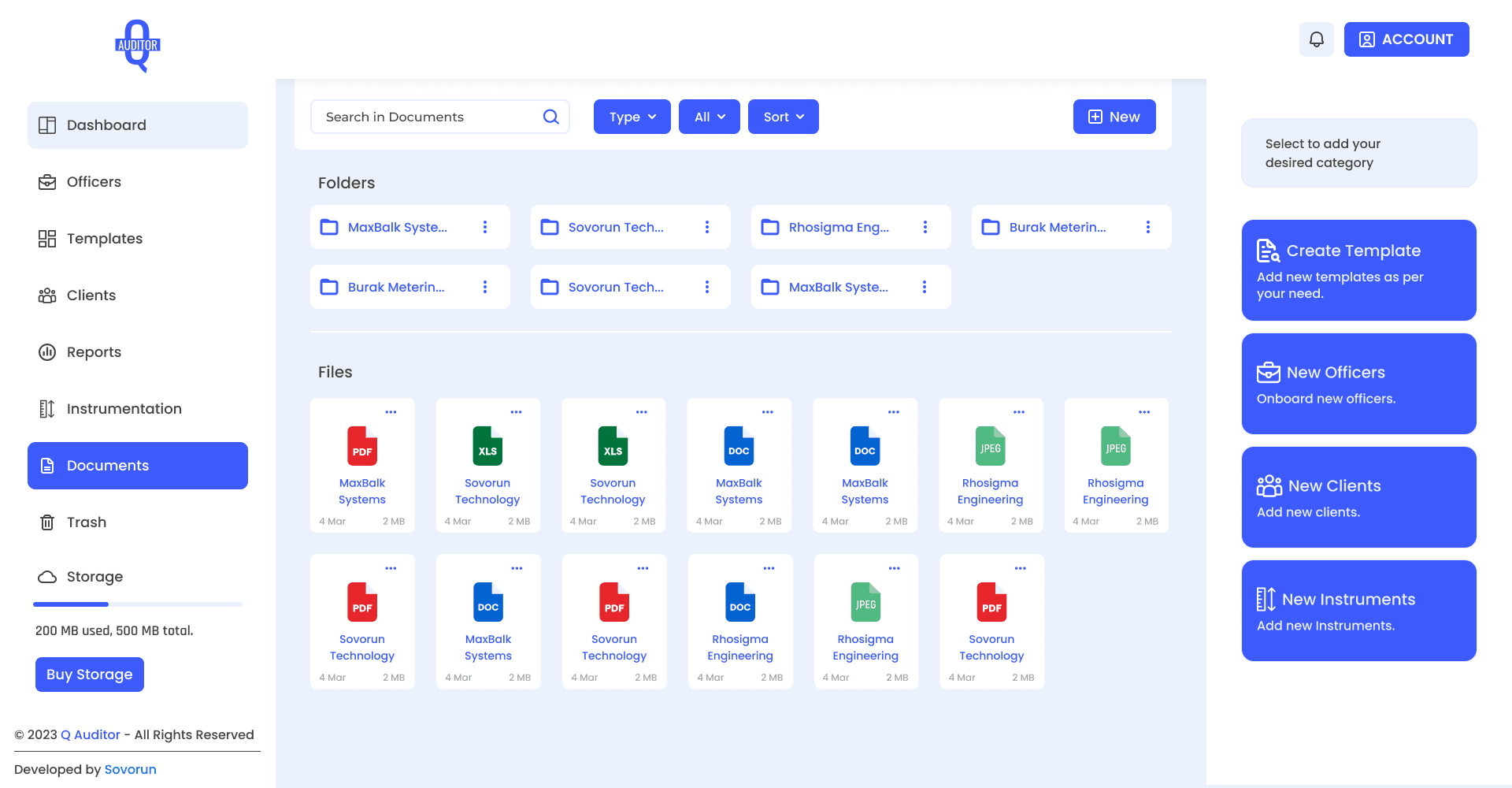
Task: Open options for first-row Burak Meterin... folder
Action: [1148, 227]
